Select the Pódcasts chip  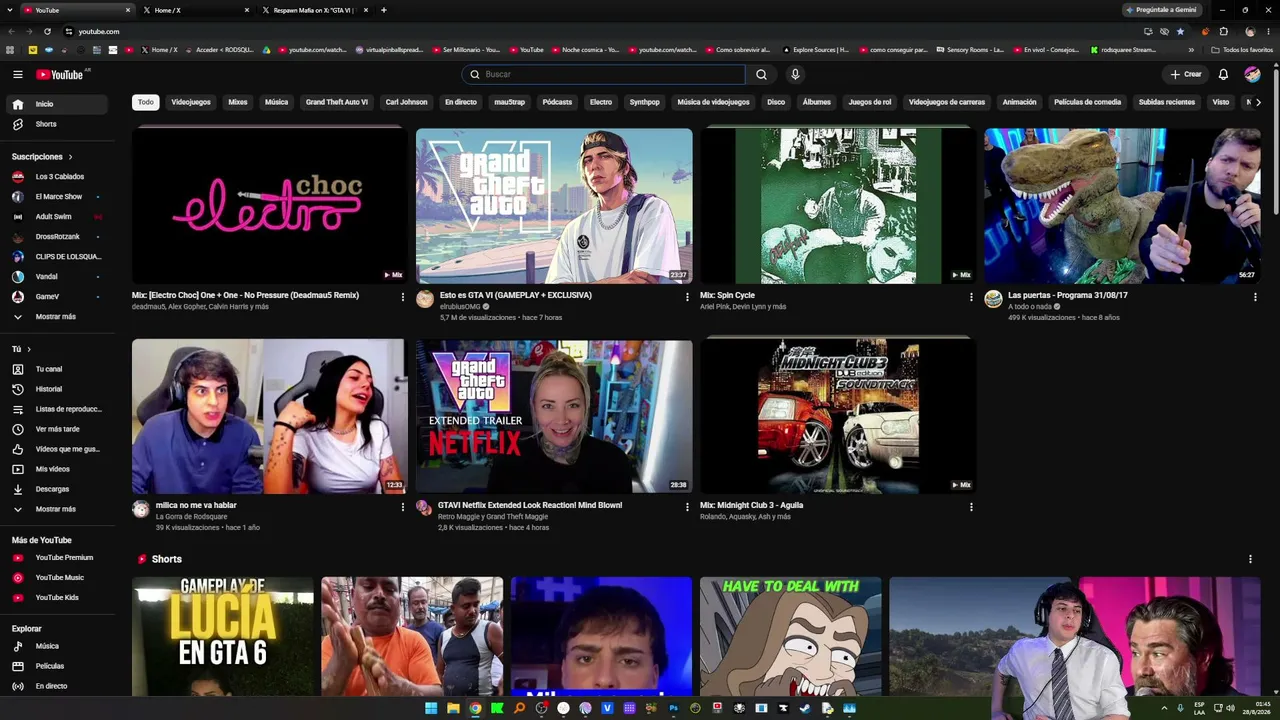click(x=557, y=102)
